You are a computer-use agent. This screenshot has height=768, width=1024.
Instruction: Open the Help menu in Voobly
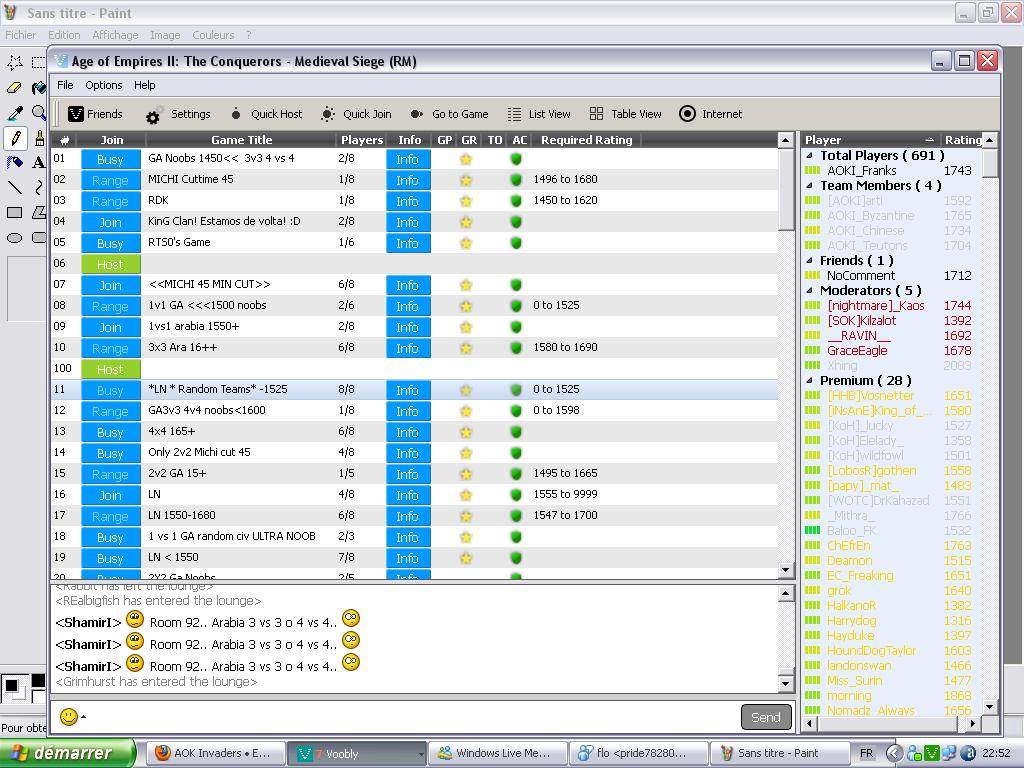tap(144, 85)
